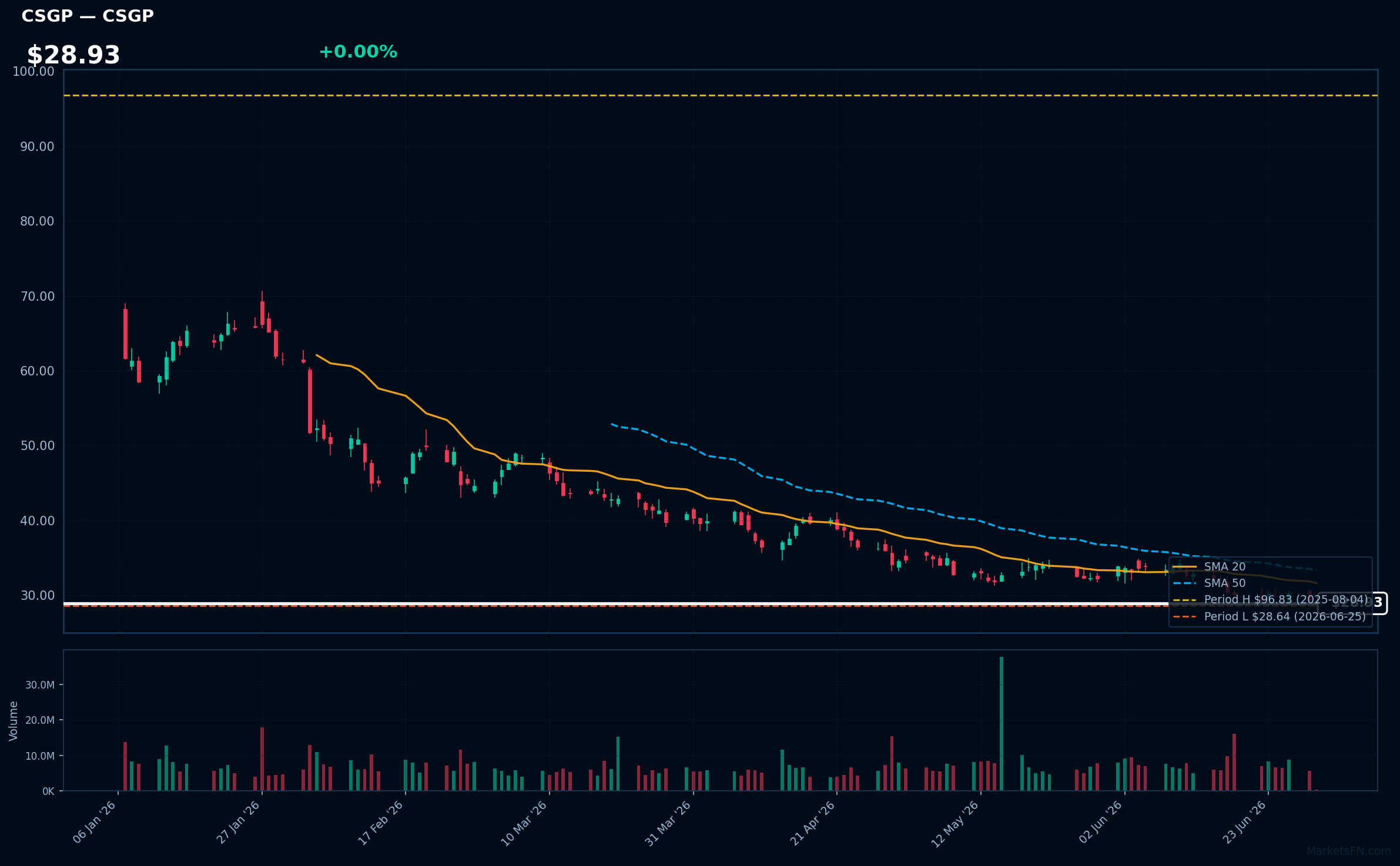
Task: Click the 10.0M volume axis label
Action: [39, 756]
